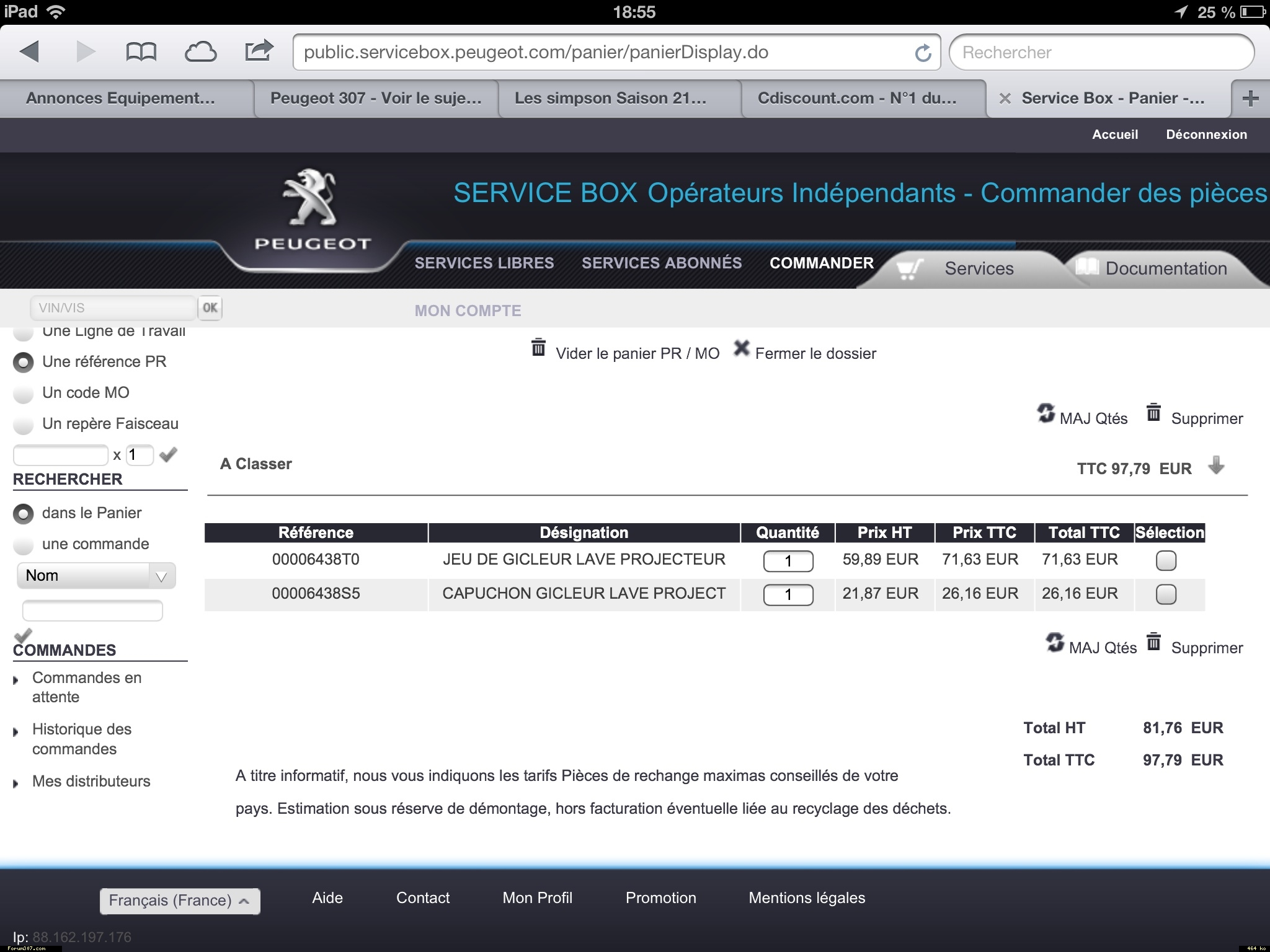Open the SERVICES ABONNÉS menu
The height and width of the screenshot is (952, 1270).
click(x=661, y=263)
